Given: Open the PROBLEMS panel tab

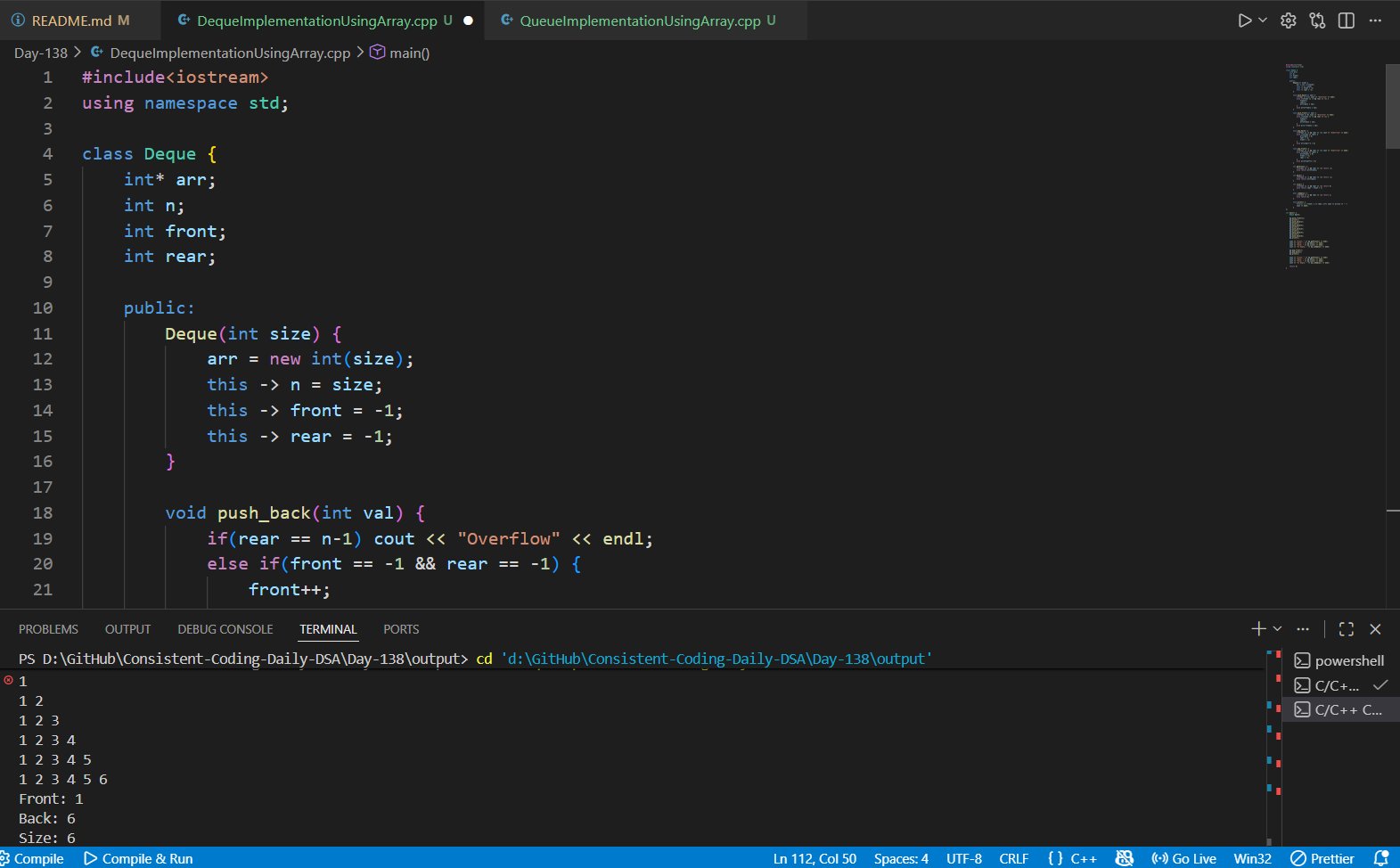Looking at the screenshot, I should click(48, 629).
